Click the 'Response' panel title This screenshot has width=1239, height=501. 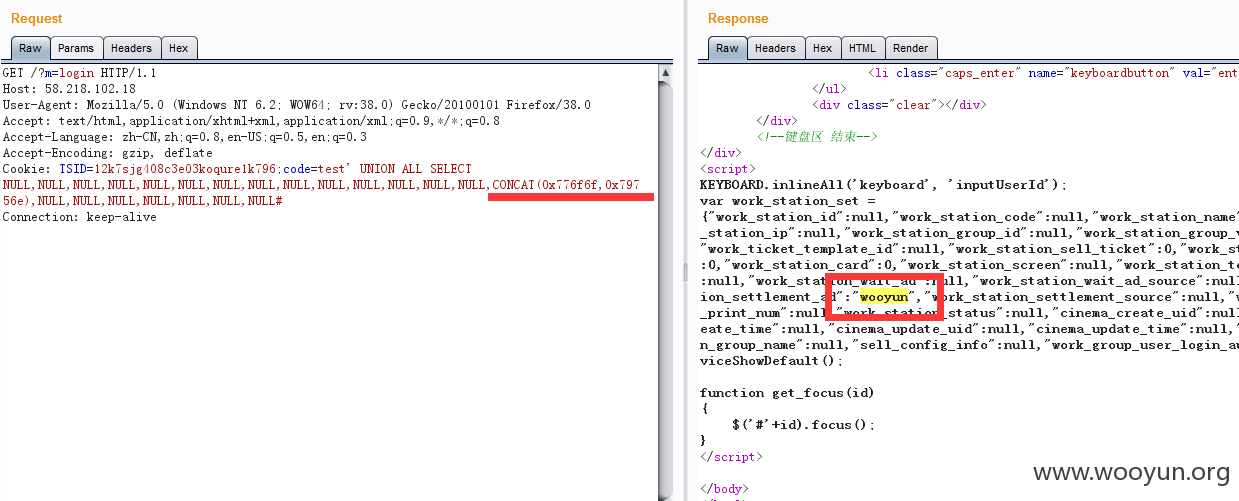pos(738,18)
